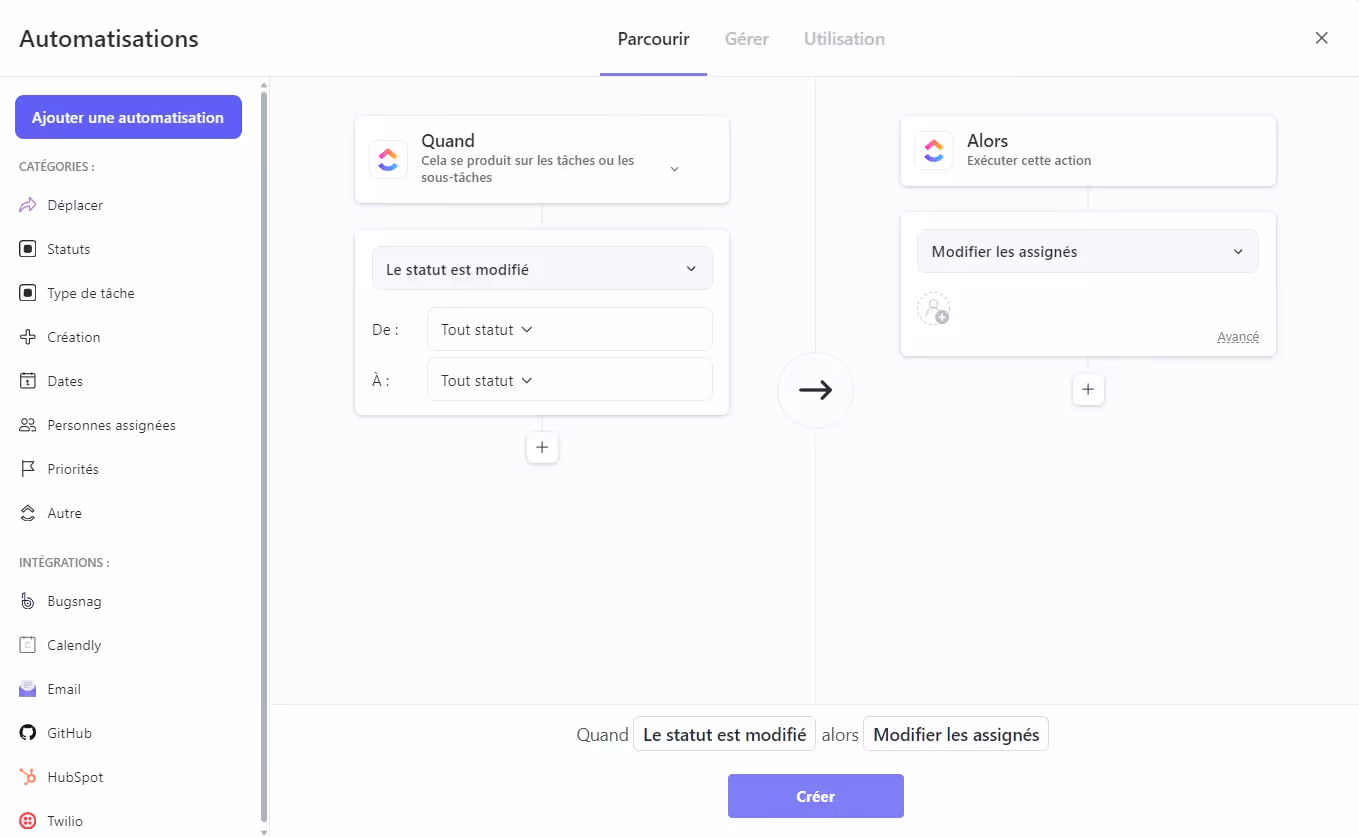Expand the 'Tout statut' De dropdown
This screenshot has height=837, width=1359.
[485, 329]
